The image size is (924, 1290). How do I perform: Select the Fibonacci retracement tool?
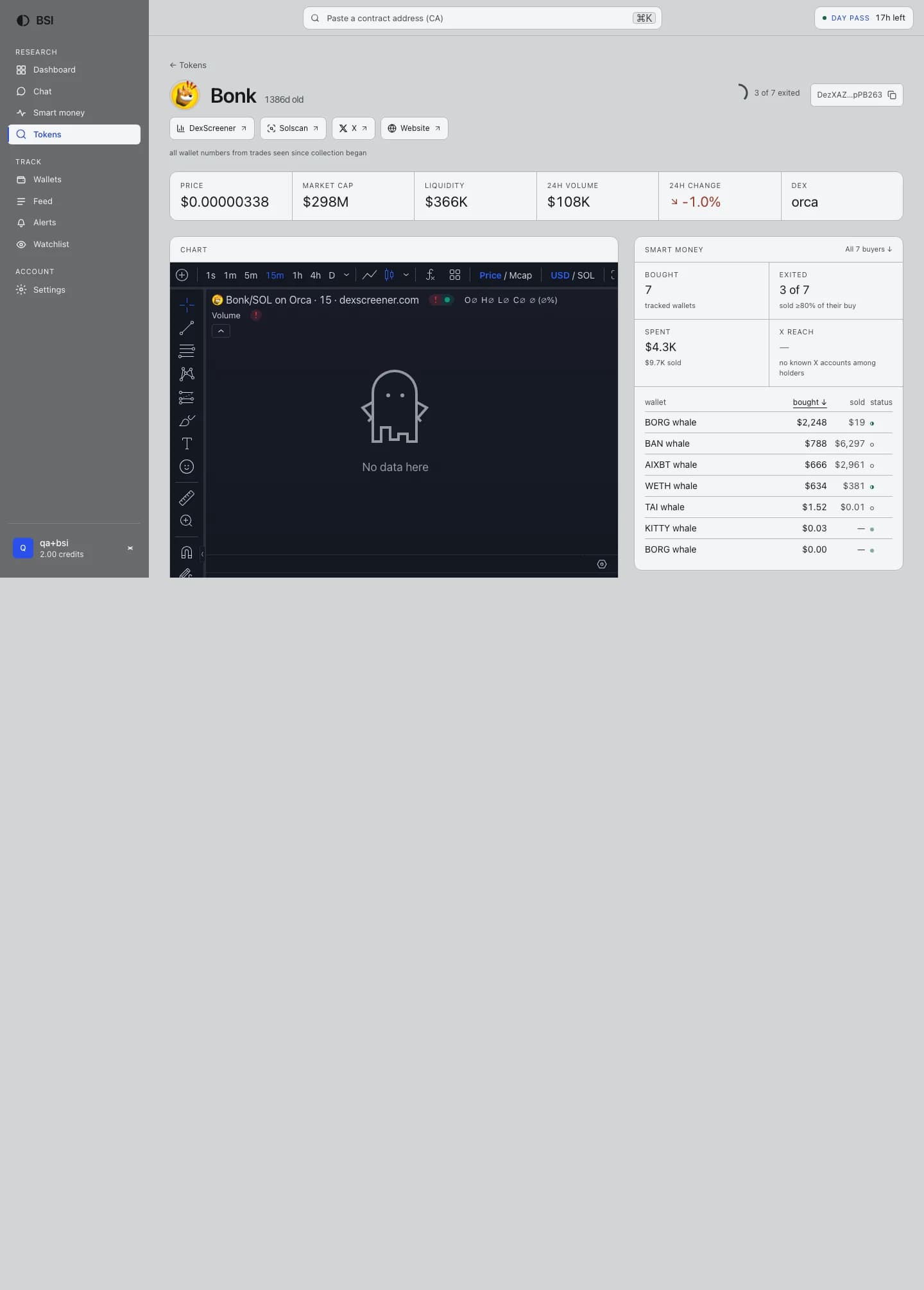point(187,351)
